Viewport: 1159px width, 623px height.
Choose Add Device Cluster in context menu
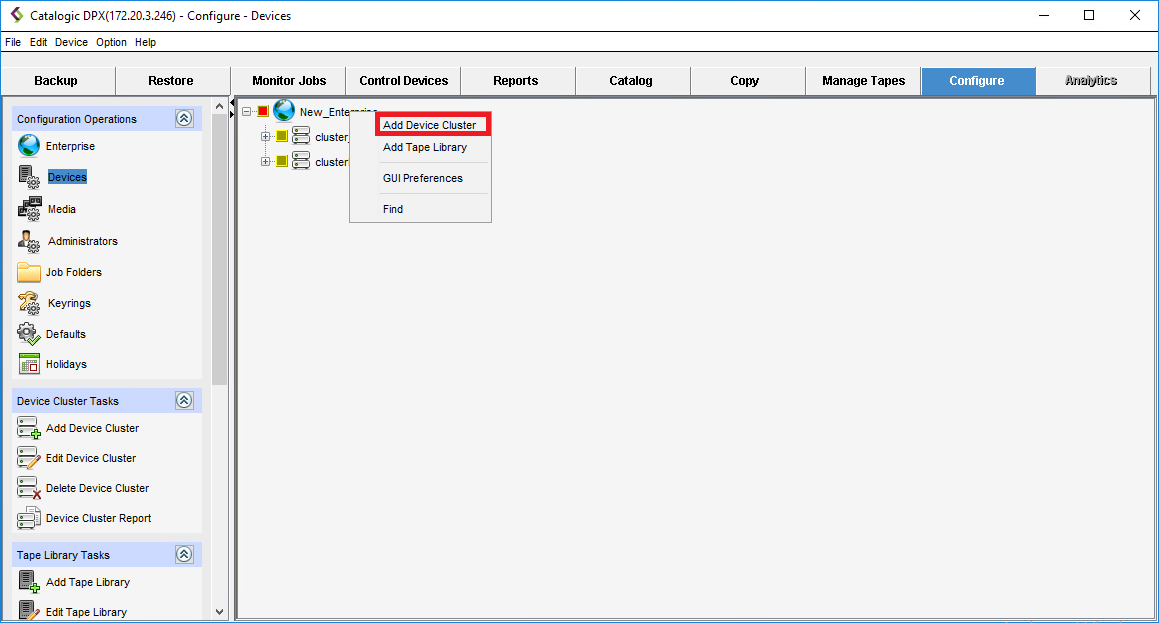point(430,125)
